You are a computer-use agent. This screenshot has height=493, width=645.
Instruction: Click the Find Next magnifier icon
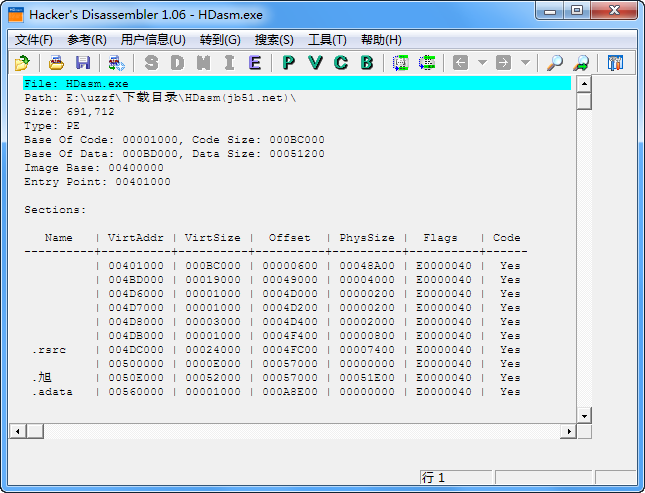coord(581,63)
